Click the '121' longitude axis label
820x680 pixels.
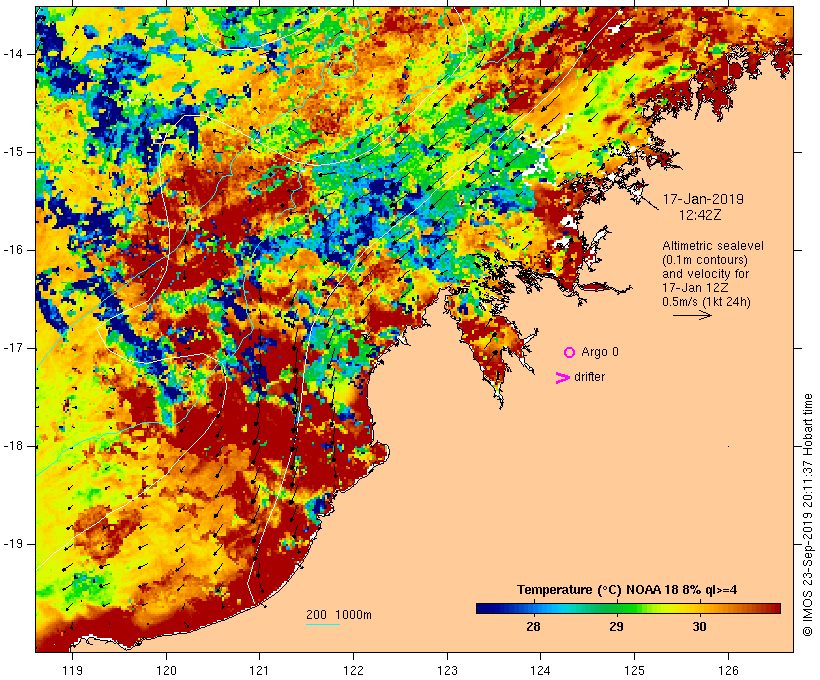(259, 670)
